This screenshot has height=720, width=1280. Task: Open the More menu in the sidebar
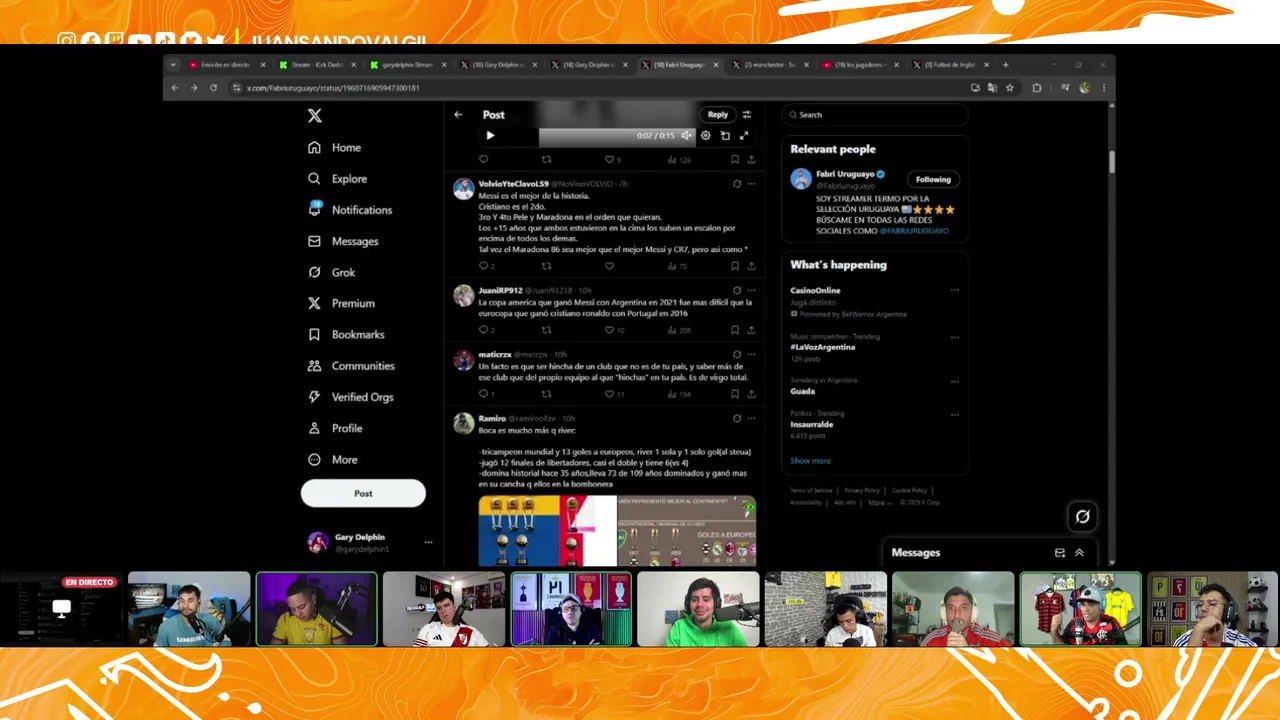(333, 460)
